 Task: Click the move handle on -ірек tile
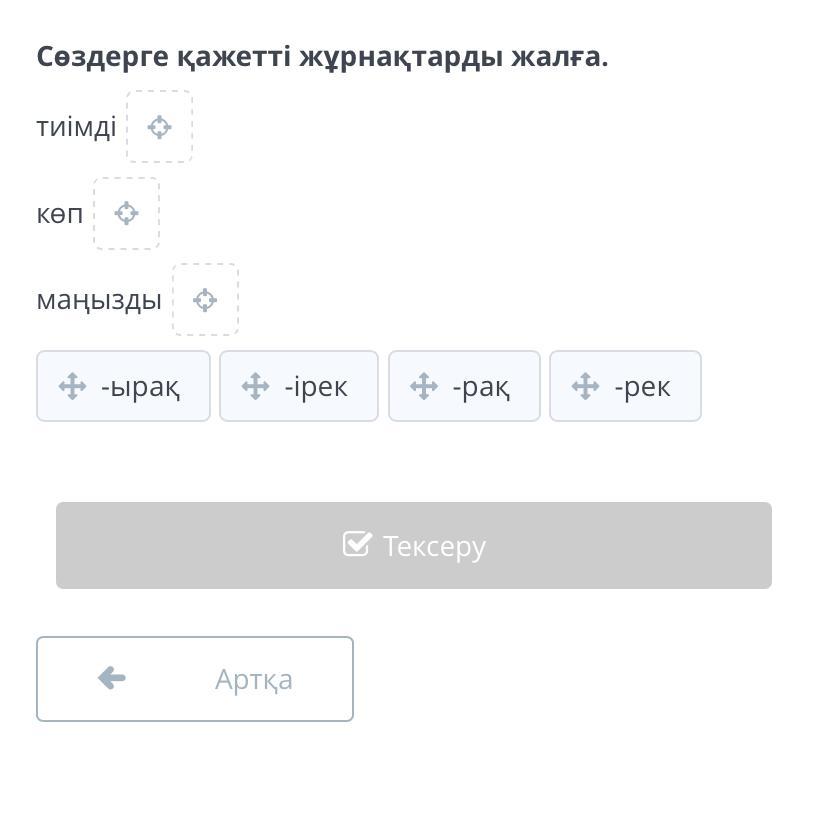click(x=255, y=386)
